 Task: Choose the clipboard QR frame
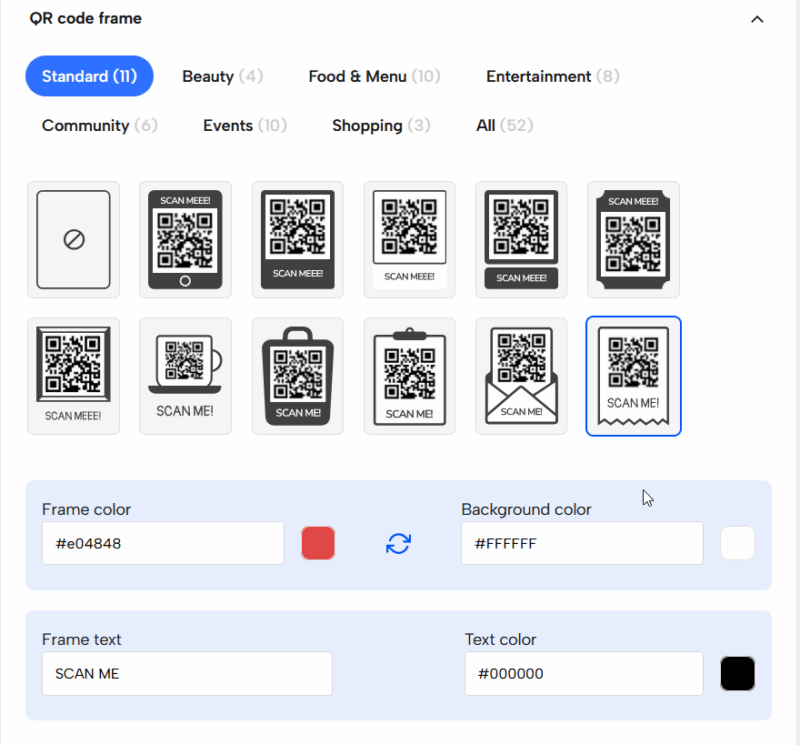pos(409,376)
